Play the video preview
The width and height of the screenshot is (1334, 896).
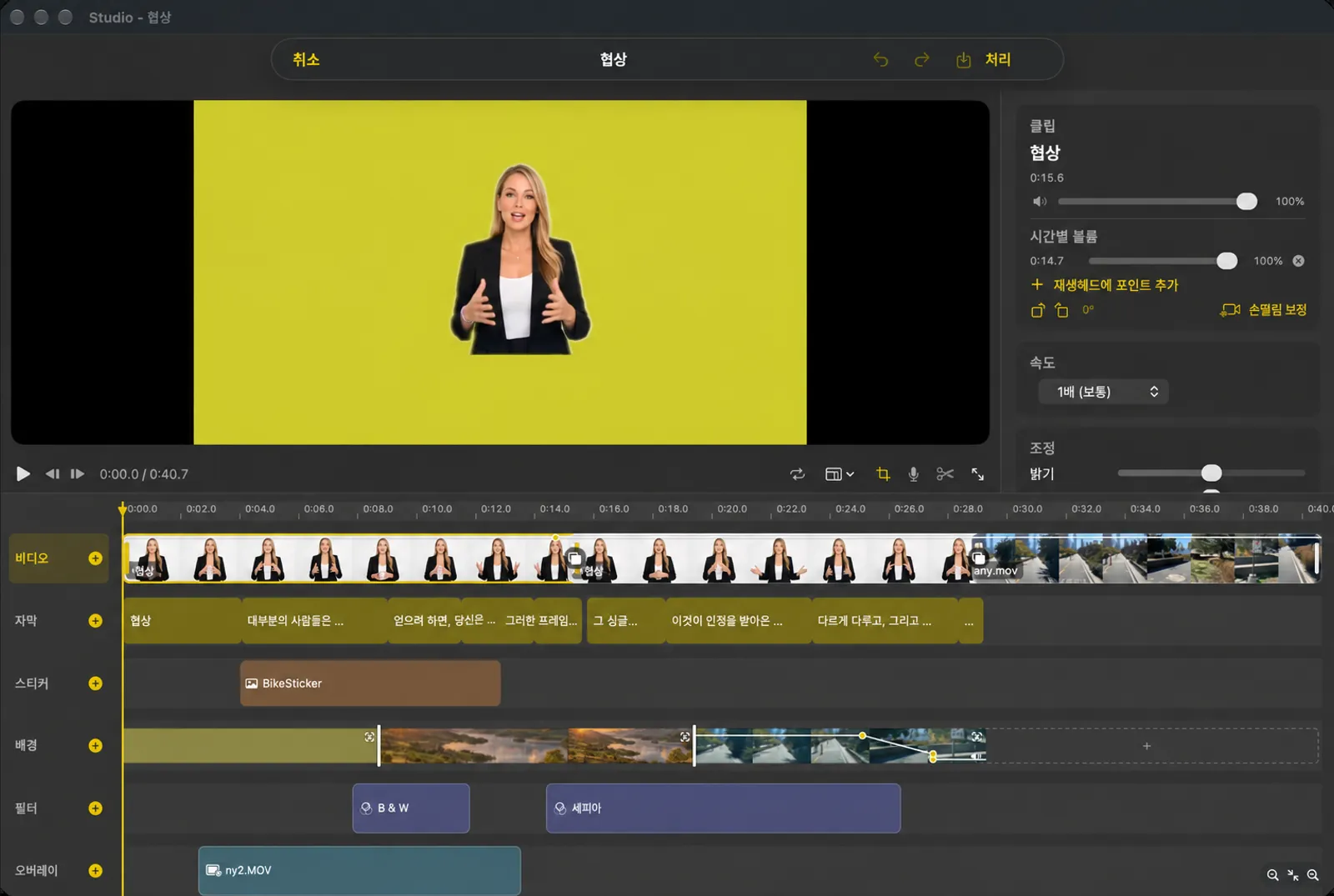(x=23, y=473)
